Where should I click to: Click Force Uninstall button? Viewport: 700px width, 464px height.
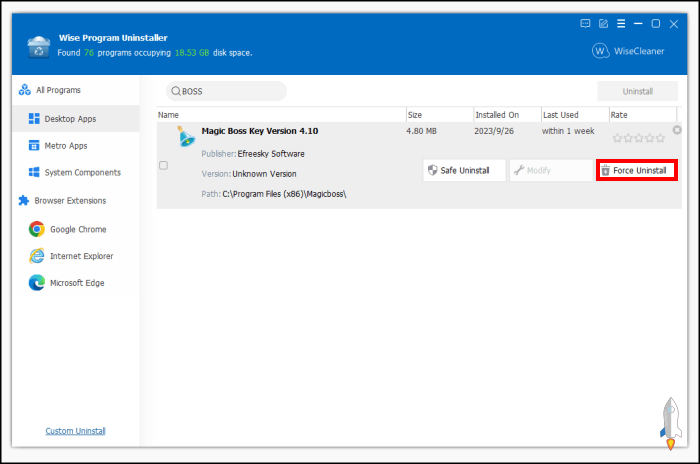(x=637, y=170)
